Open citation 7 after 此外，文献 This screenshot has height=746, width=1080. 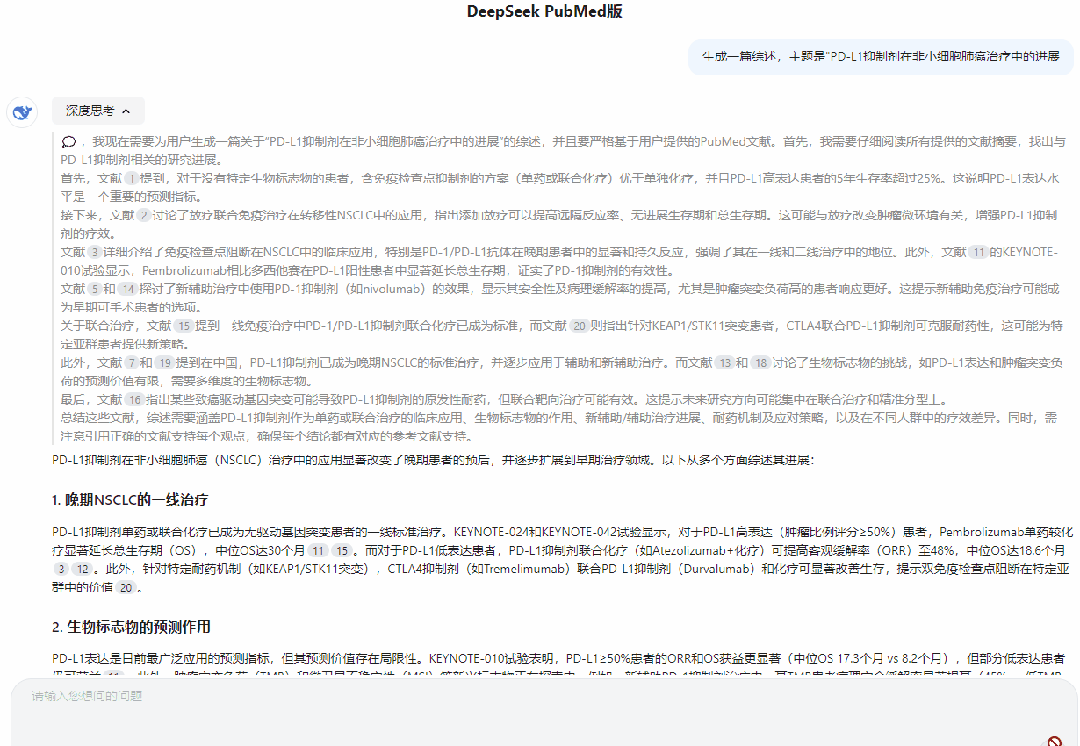[131, 362]
